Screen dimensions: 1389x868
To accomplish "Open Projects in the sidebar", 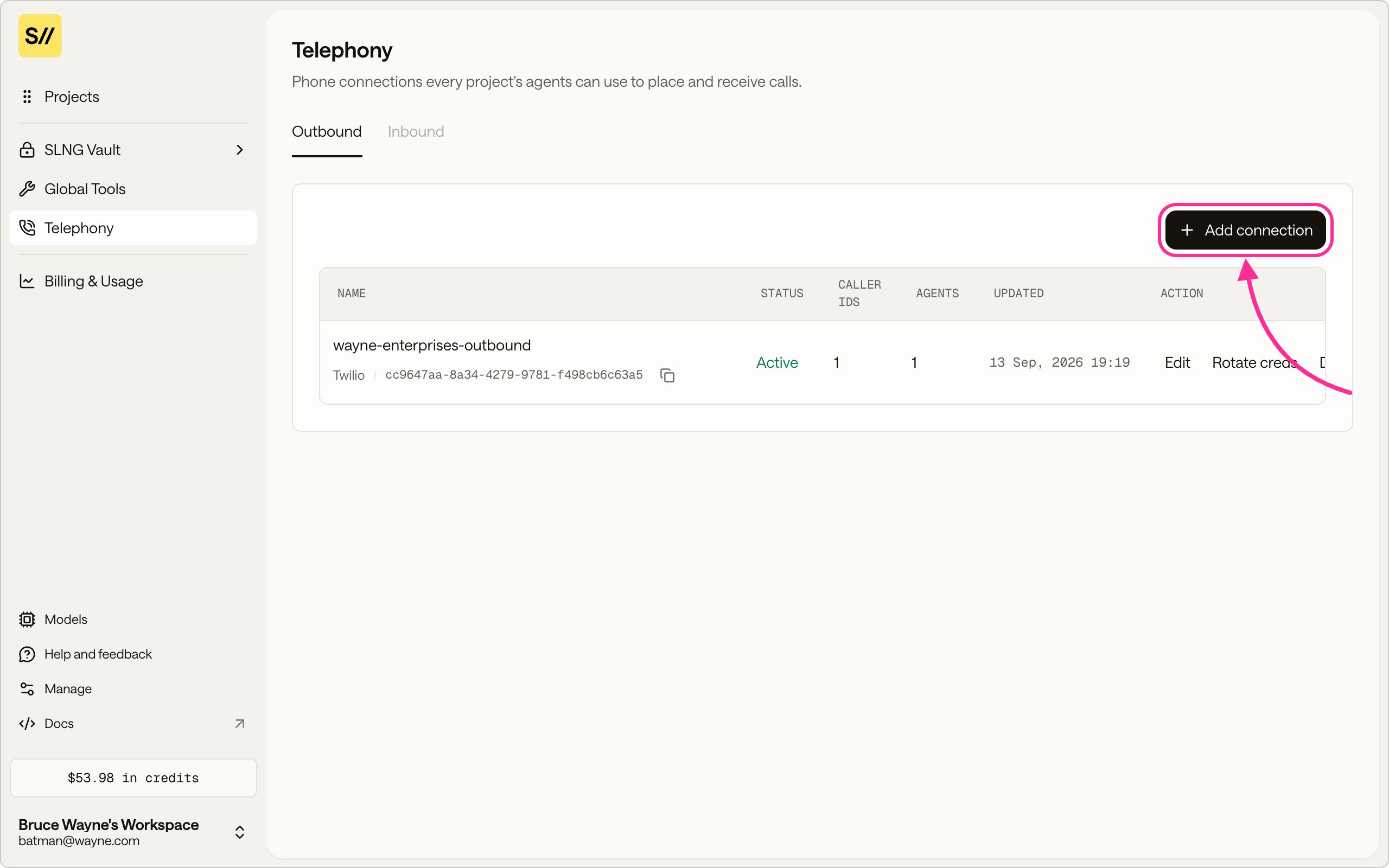I will [133, 97].
